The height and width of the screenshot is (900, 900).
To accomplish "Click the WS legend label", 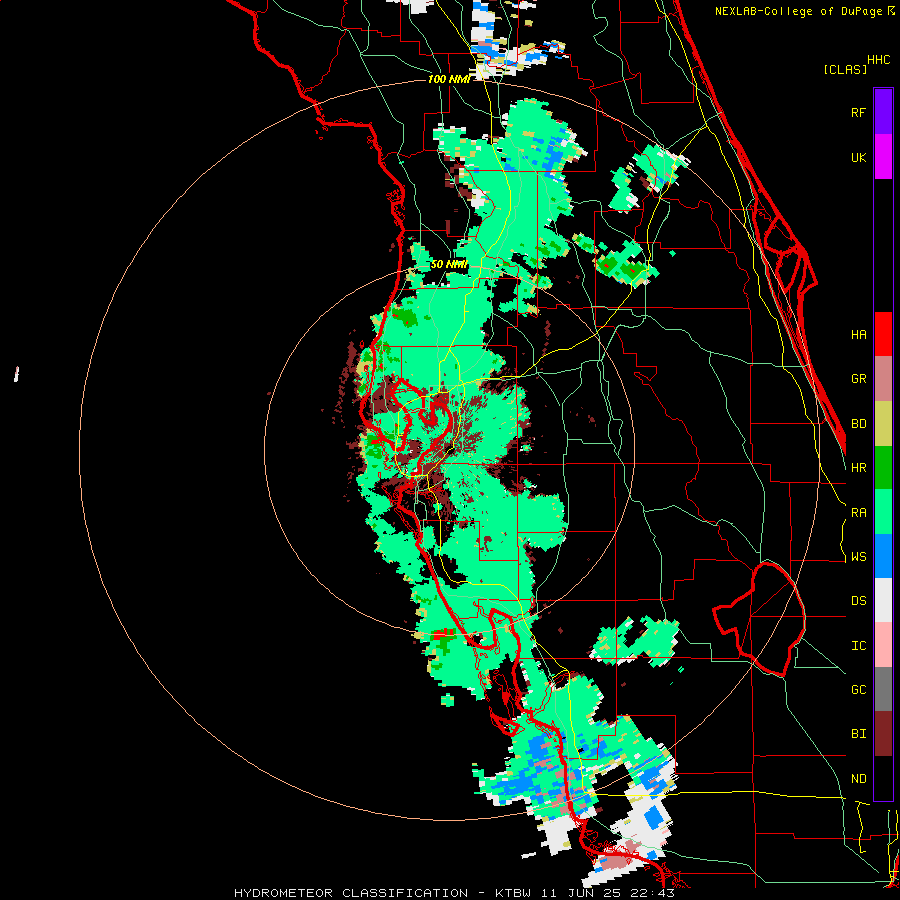I will click(x=858, y=557).
